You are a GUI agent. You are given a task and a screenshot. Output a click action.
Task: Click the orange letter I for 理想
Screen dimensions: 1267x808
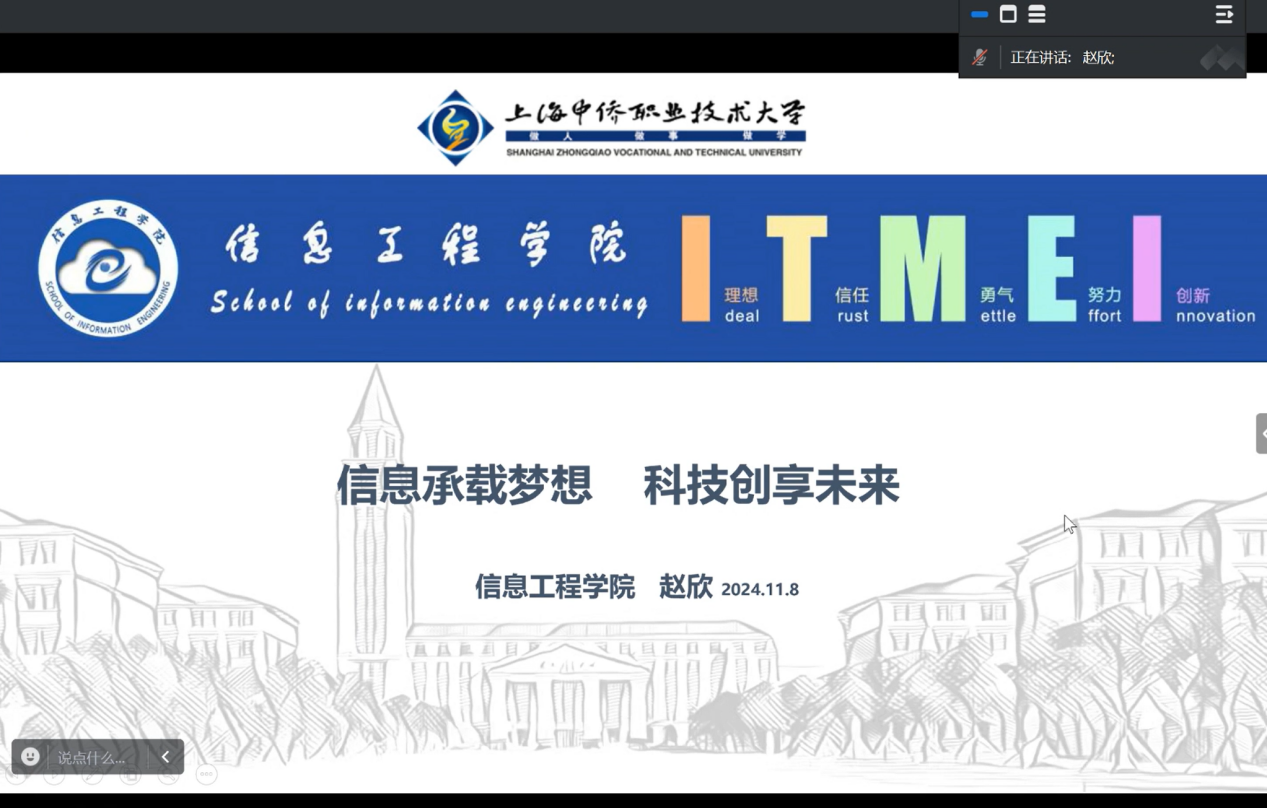pyautogui.click(x=696, y=268)
